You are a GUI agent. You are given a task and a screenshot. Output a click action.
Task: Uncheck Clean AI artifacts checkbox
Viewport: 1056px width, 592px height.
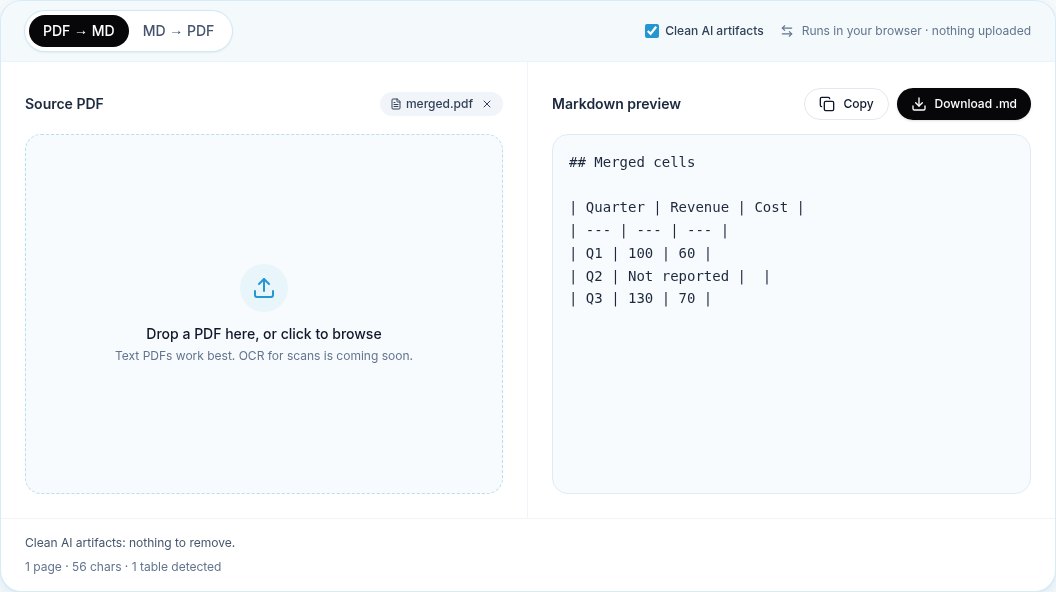click(651, 31)
